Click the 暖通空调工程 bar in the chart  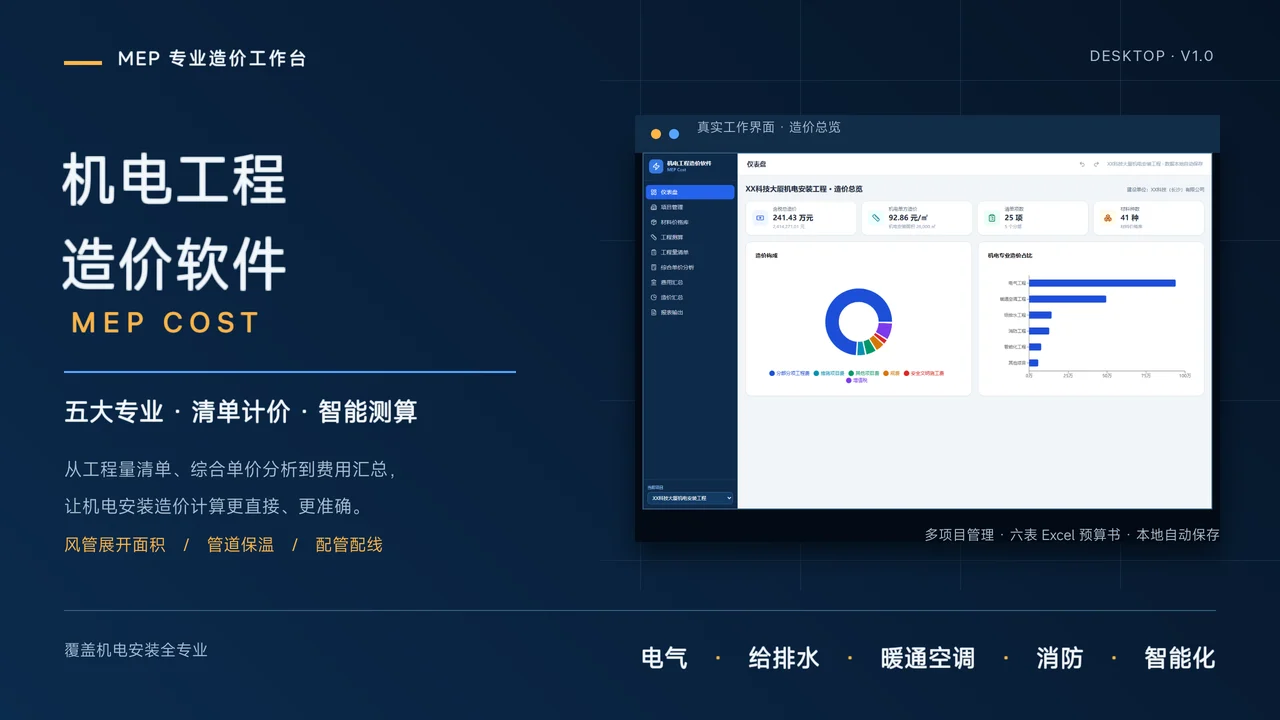point(1067,299)
